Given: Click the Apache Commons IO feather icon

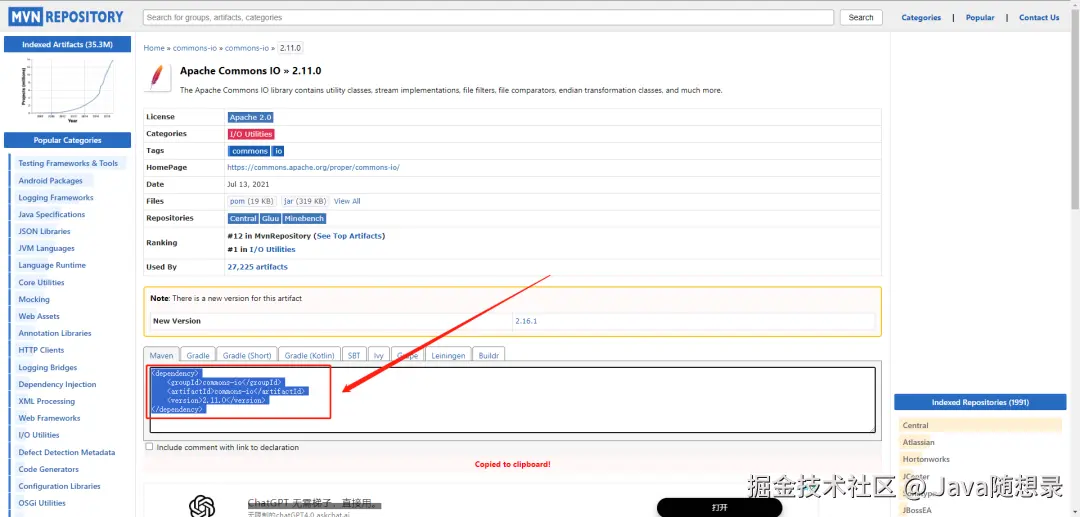Looking at the screenshot, I should click(158, 77).
